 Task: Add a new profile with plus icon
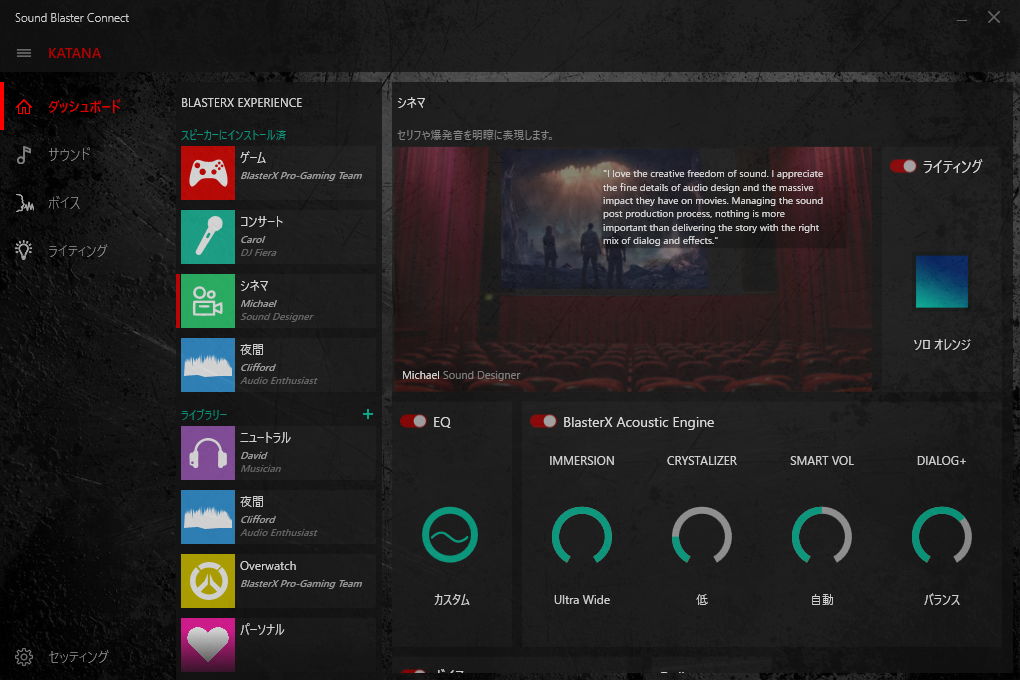368,414
